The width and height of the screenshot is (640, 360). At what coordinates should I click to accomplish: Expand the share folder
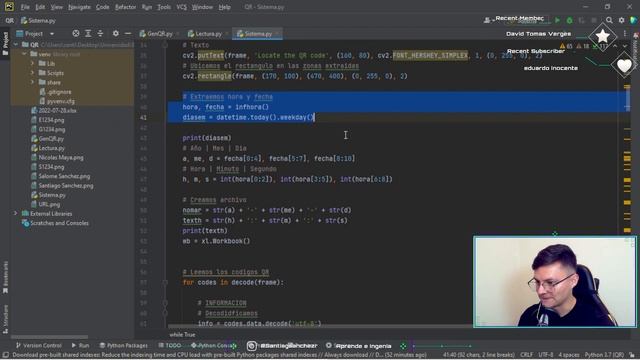tap(32, 82)
